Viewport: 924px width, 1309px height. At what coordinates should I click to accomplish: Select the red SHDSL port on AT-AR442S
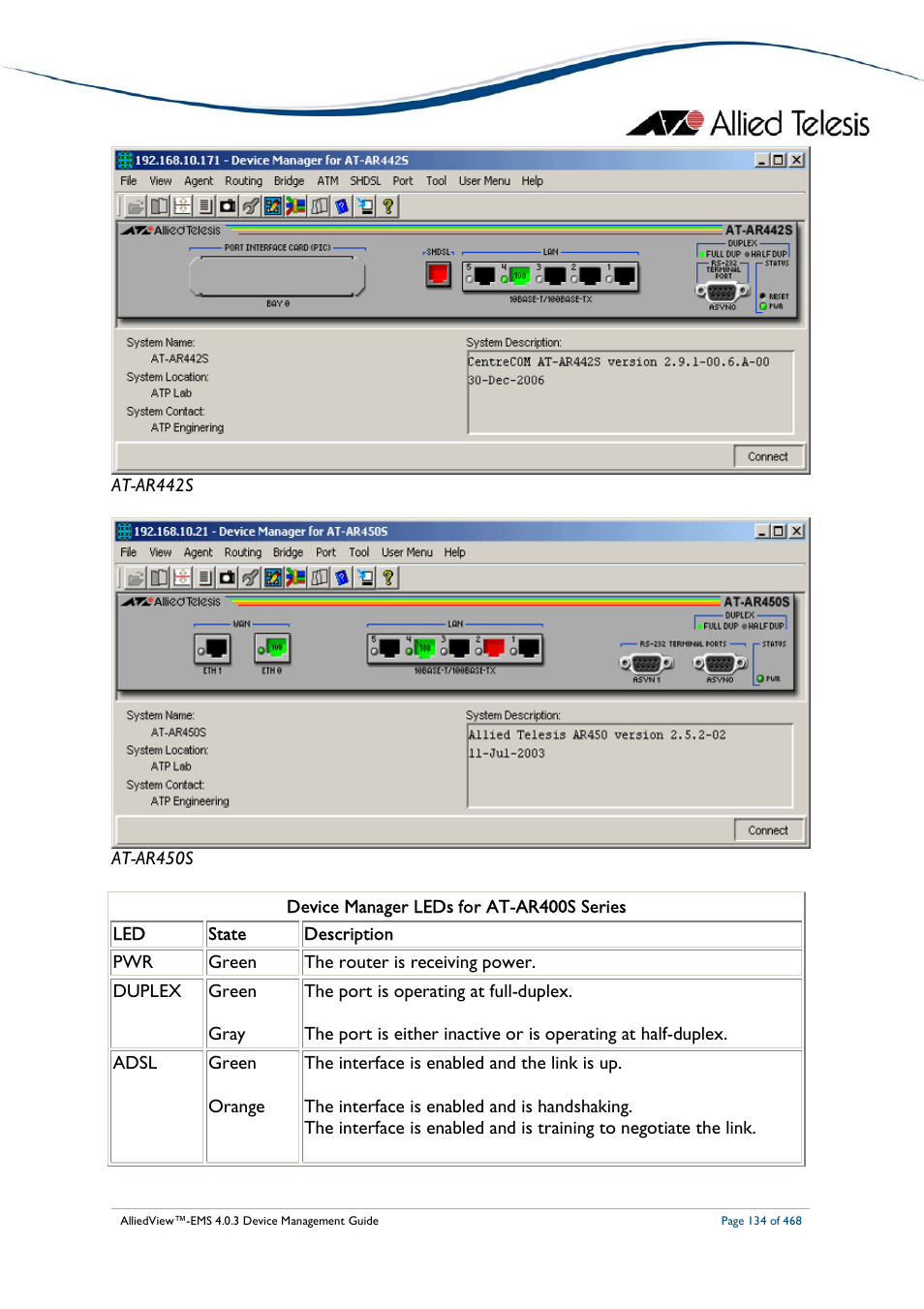pyautogui.click(x=439, y=275)
